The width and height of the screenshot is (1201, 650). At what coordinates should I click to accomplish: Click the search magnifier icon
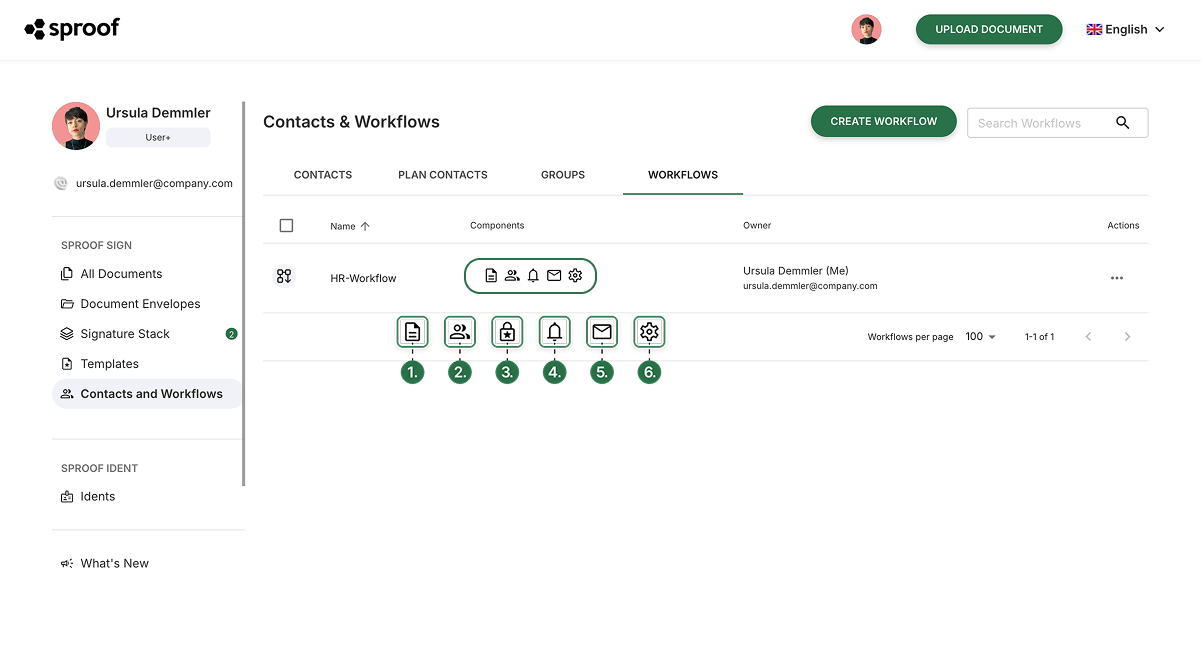tap(1123, 123)
